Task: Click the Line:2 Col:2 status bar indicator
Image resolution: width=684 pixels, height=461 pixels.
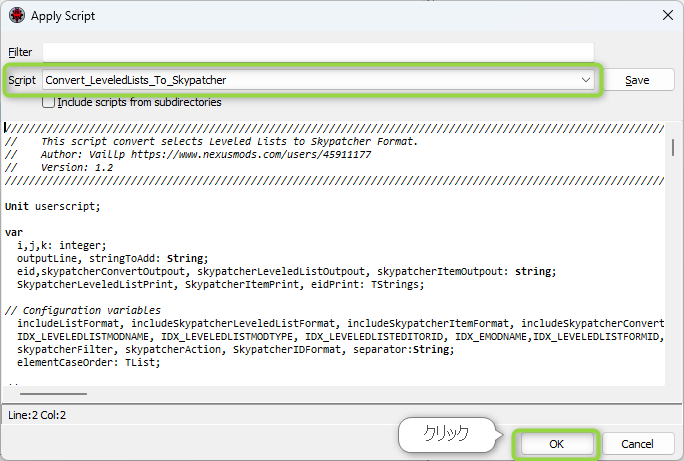Action: click(36, 413)
